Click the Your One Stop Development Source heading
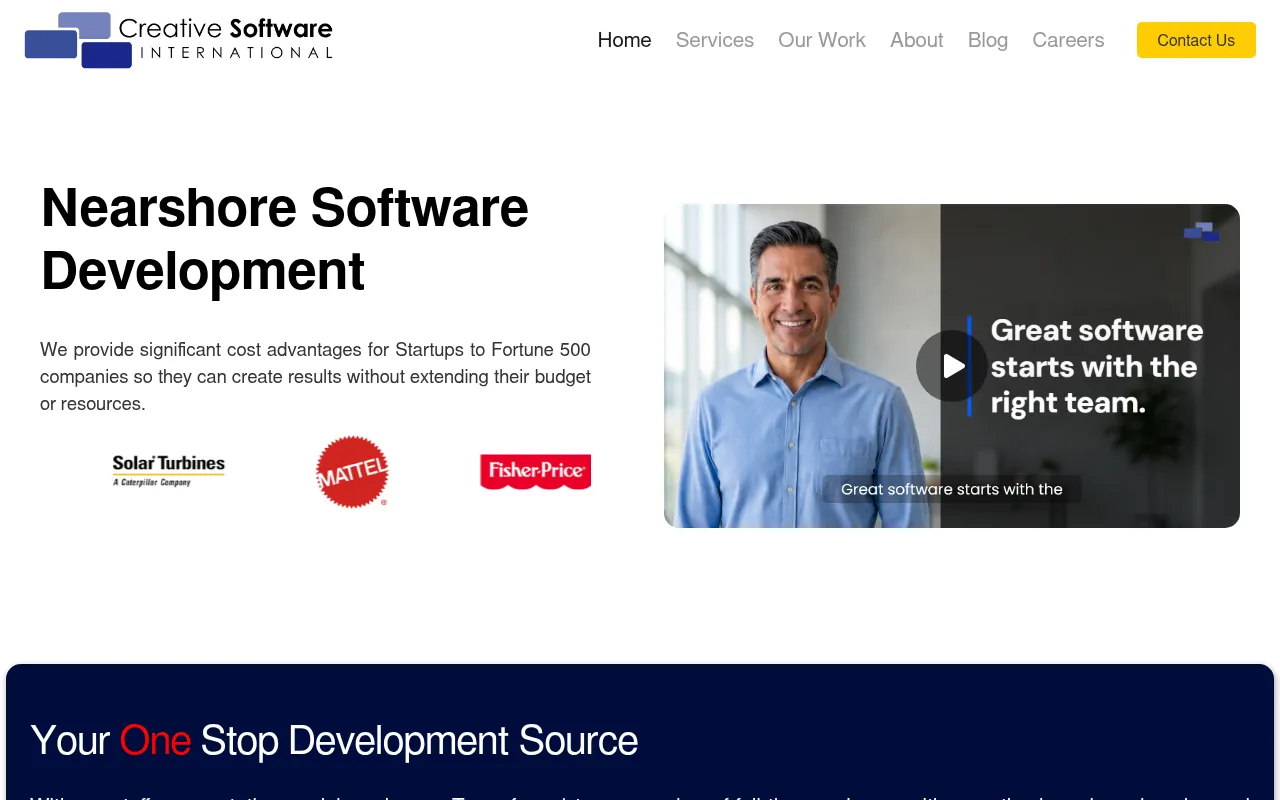This screenshot has height=800, width=1280. click(334, 741)
